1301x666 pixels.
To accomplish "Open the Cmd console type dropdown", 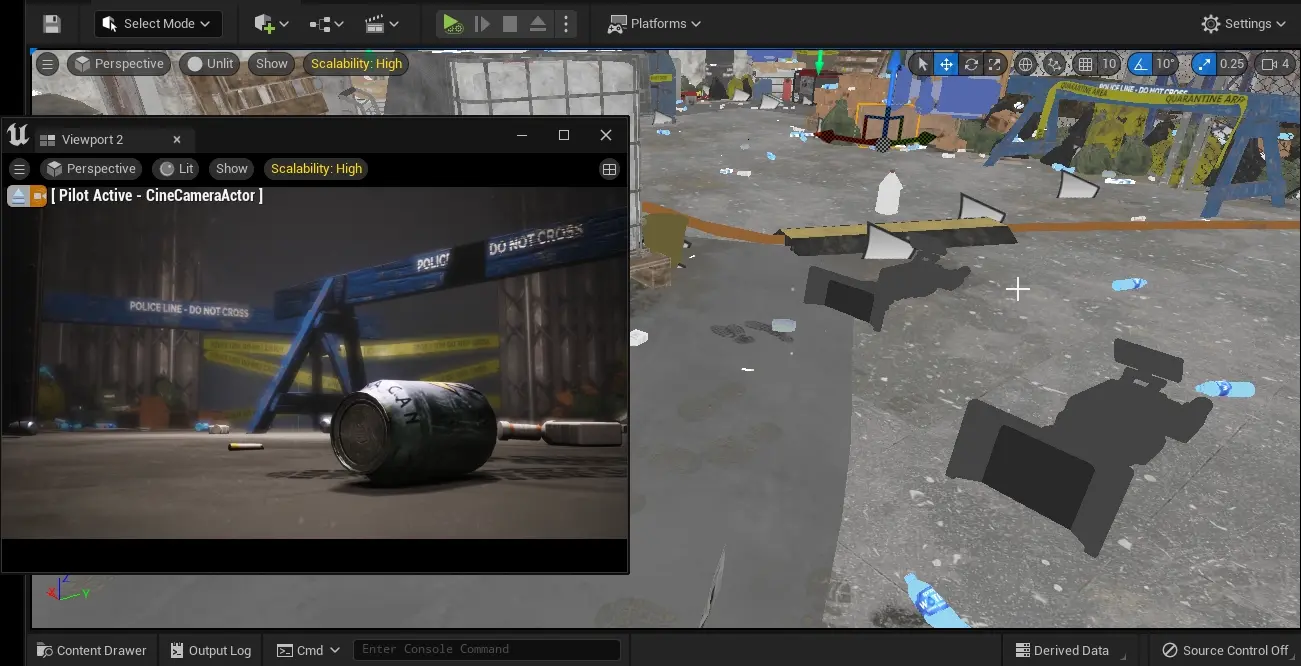I will point(308,650).
